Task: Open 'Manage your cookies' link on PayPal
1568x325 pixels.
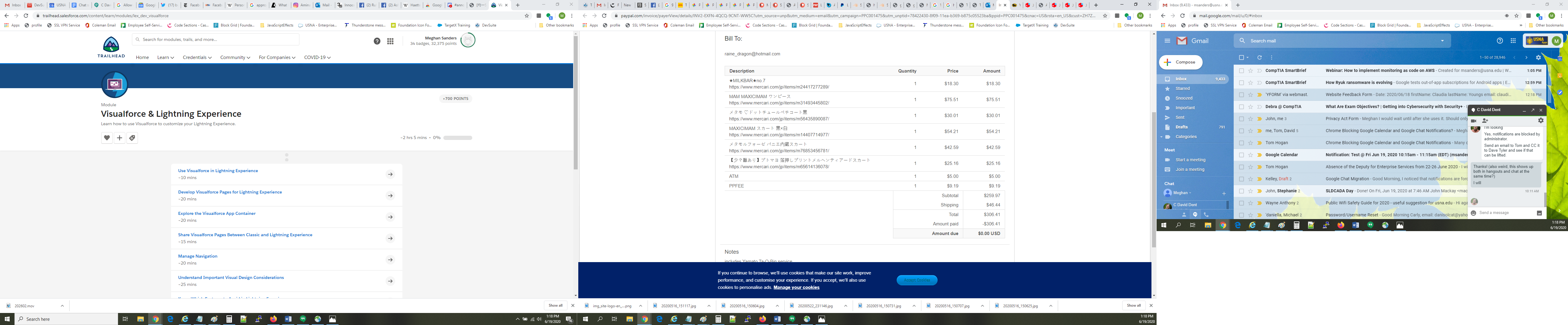Action: tap(796, 287)
